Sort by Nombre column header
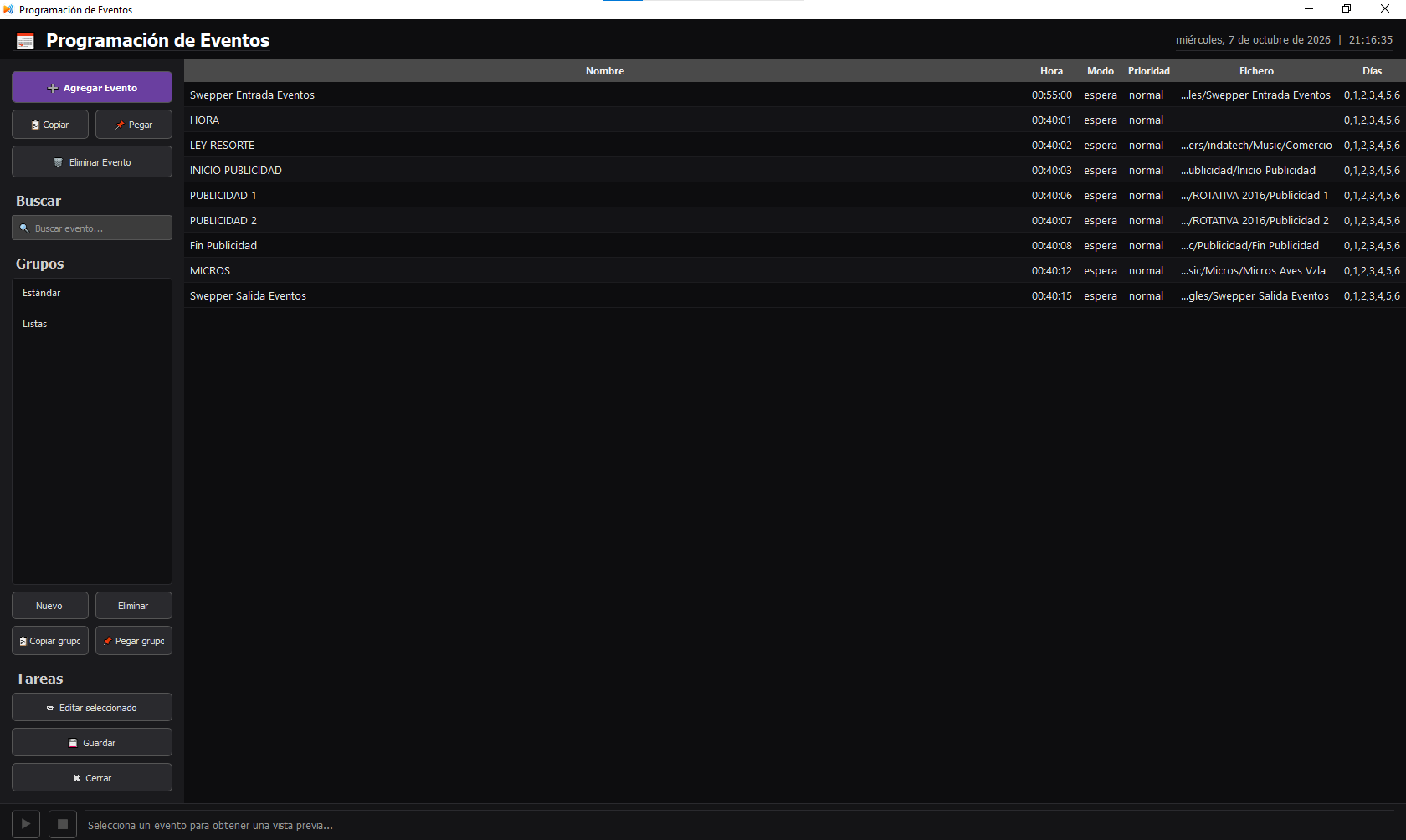Screen dimensions: 1406x840 [x=605, y=71]
